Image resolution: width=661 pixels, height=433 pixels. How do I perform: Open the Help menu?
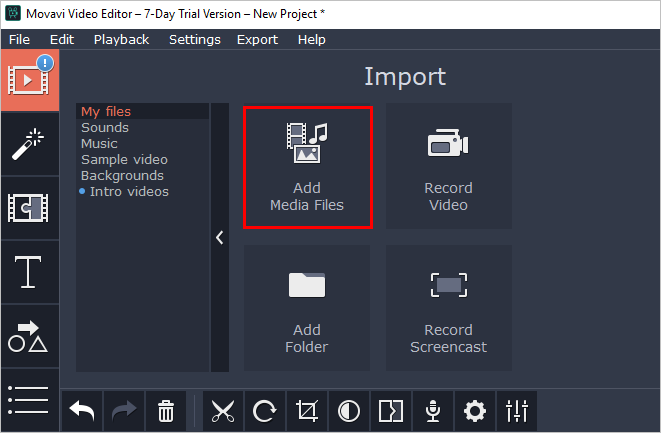pyautogui.click(x=312, y=40)
